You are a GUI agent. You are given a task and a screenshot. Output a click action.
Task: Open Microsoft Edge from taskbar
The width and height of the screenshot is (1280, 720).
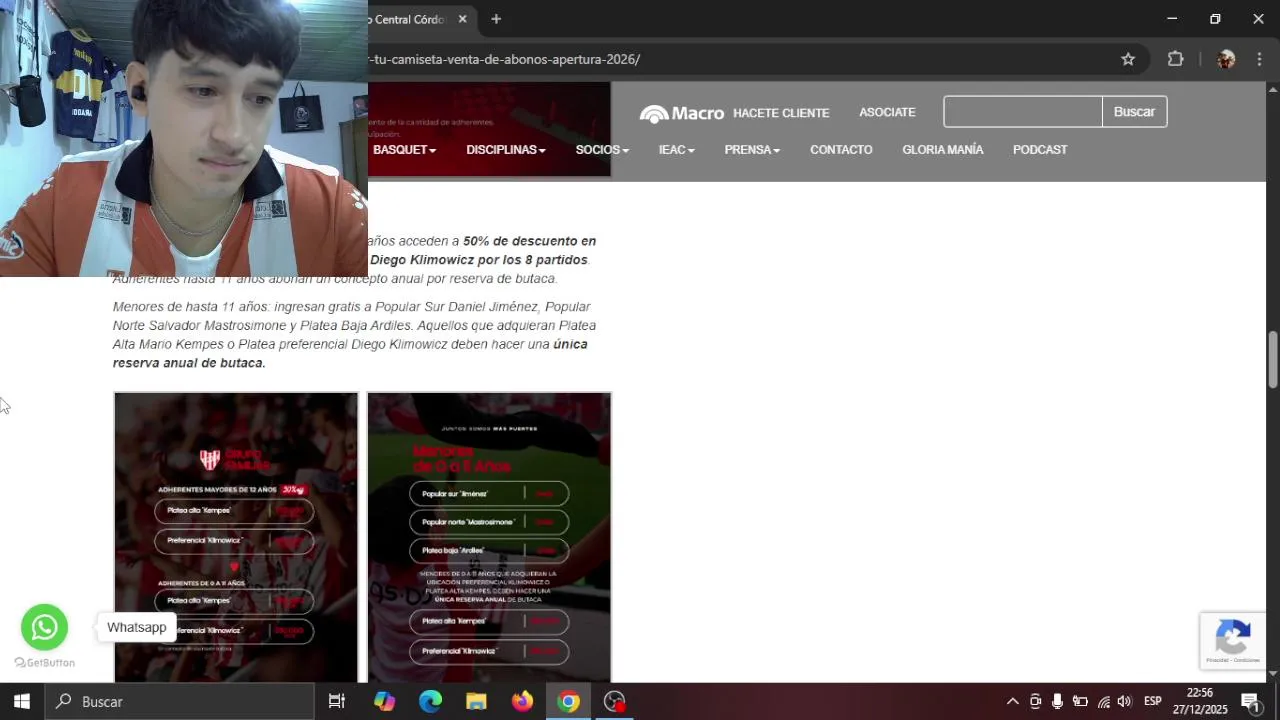click(431, 702)
